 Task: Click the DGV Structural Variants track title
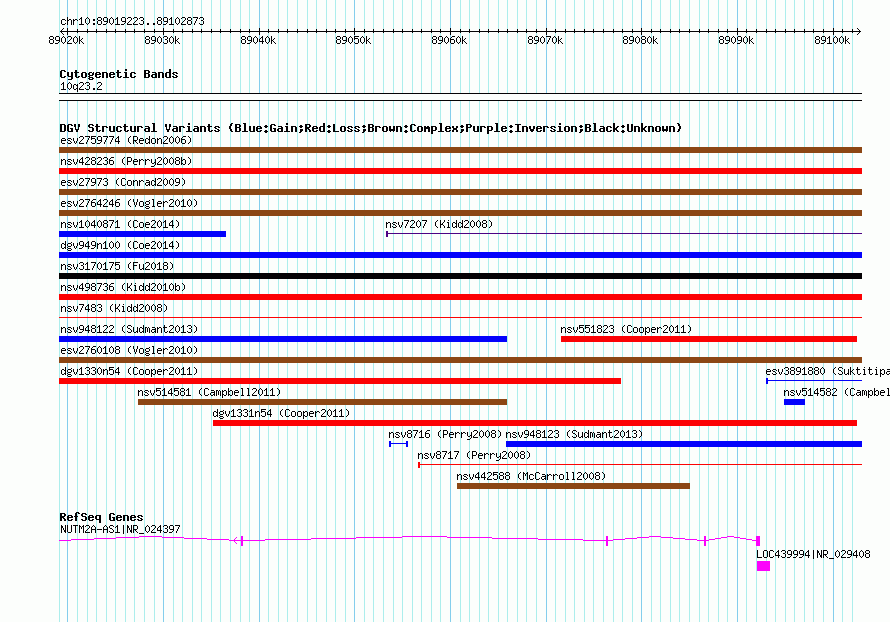coord(371,128)
